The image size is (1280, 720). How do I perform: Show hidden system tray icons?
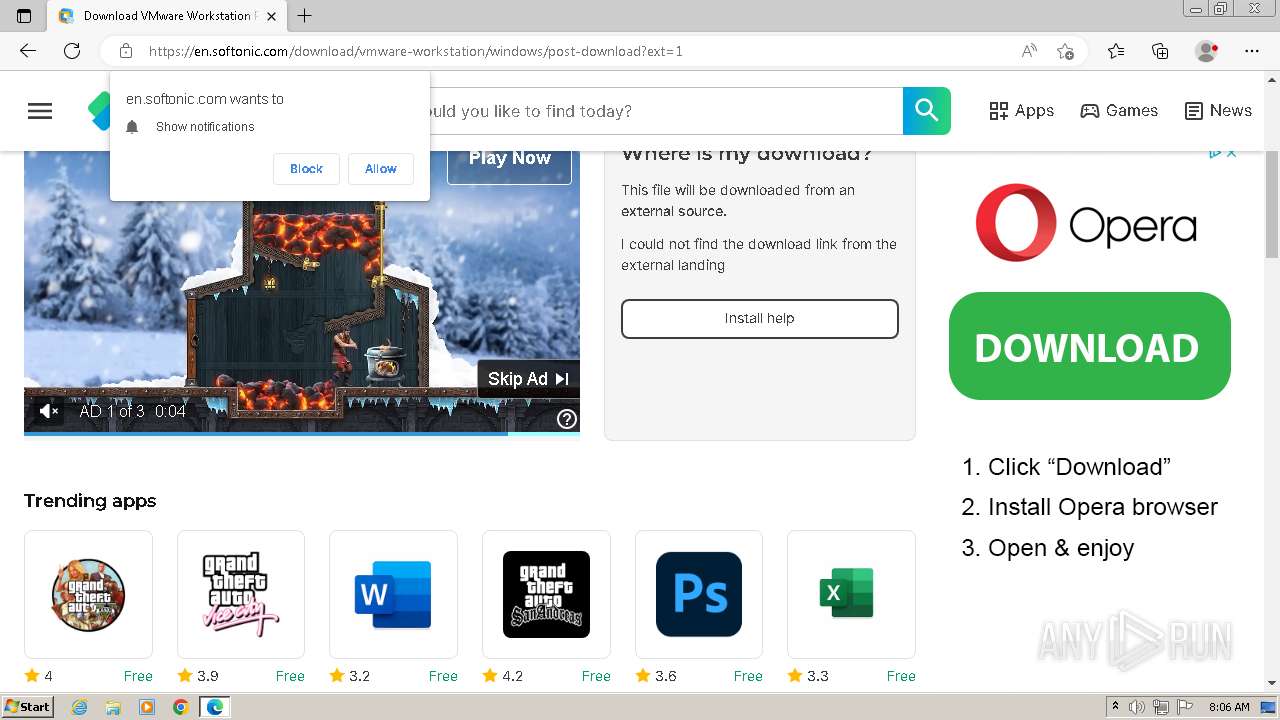coord(1115,707)
